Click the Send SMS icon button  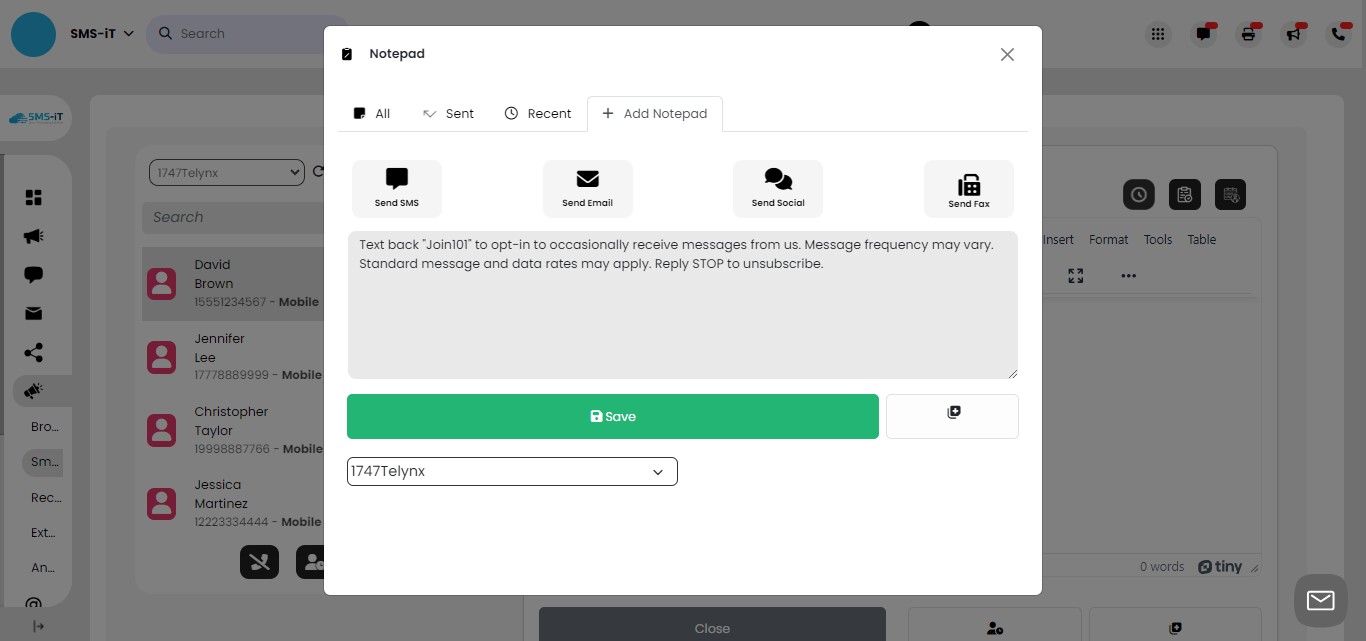coord(397,188)
